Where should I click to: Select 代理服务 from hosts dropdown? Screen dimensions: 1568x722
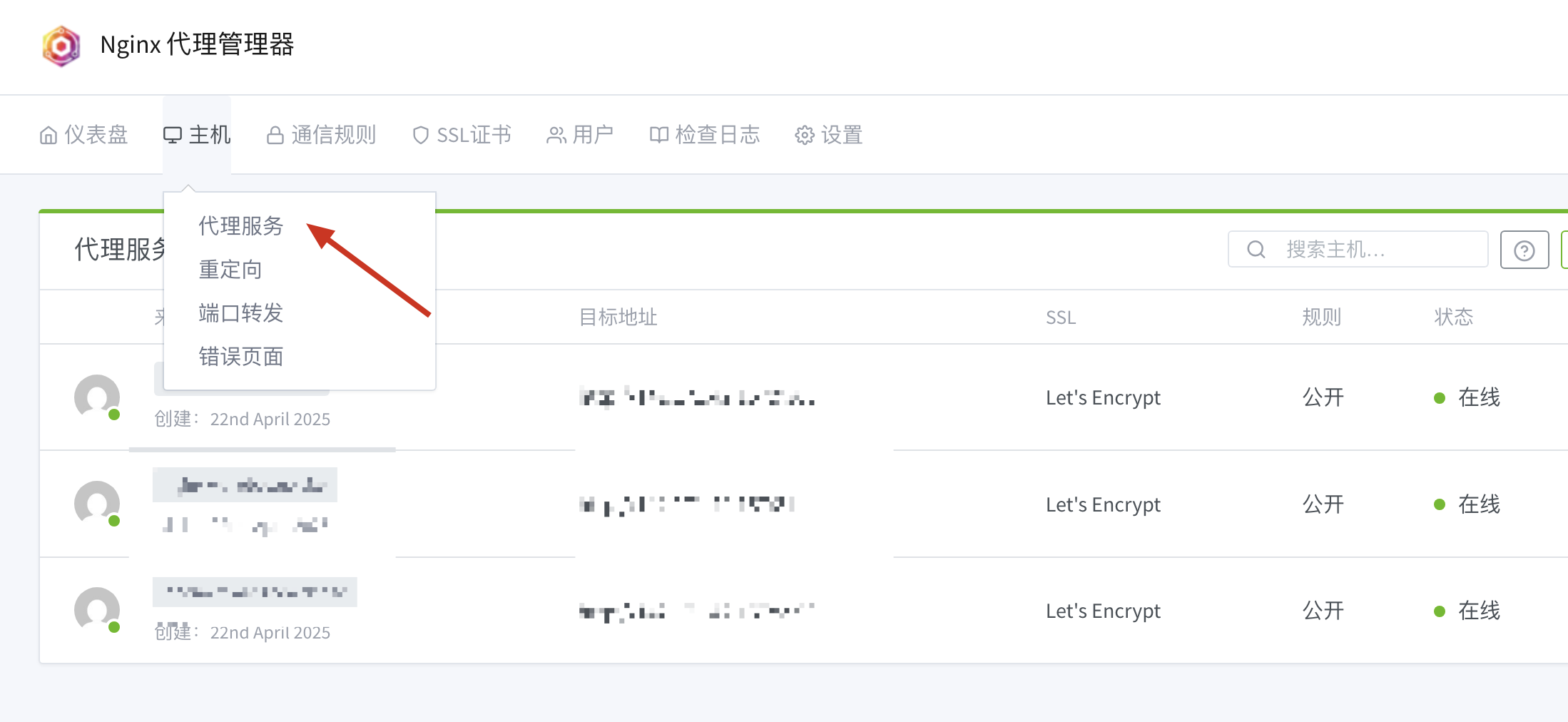tap(241, 226)
